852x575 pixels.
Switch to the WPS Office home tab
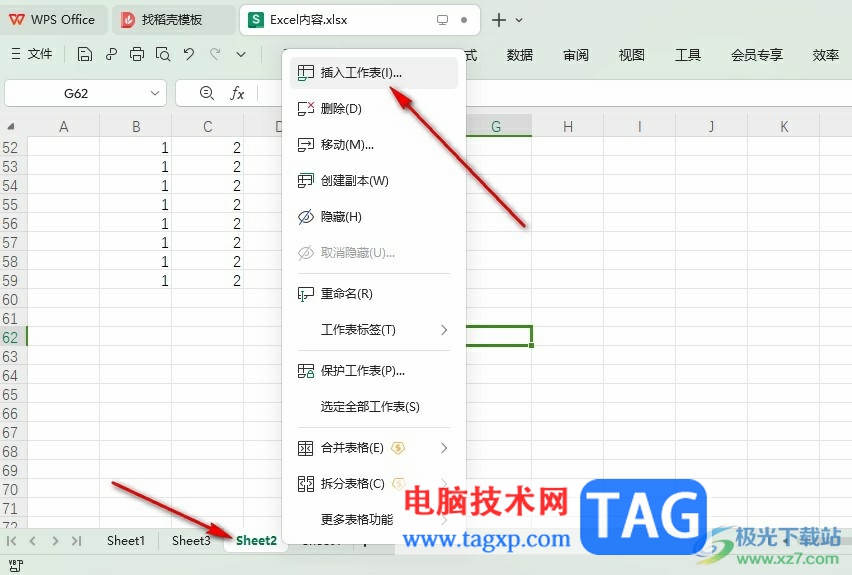[53, 20]
